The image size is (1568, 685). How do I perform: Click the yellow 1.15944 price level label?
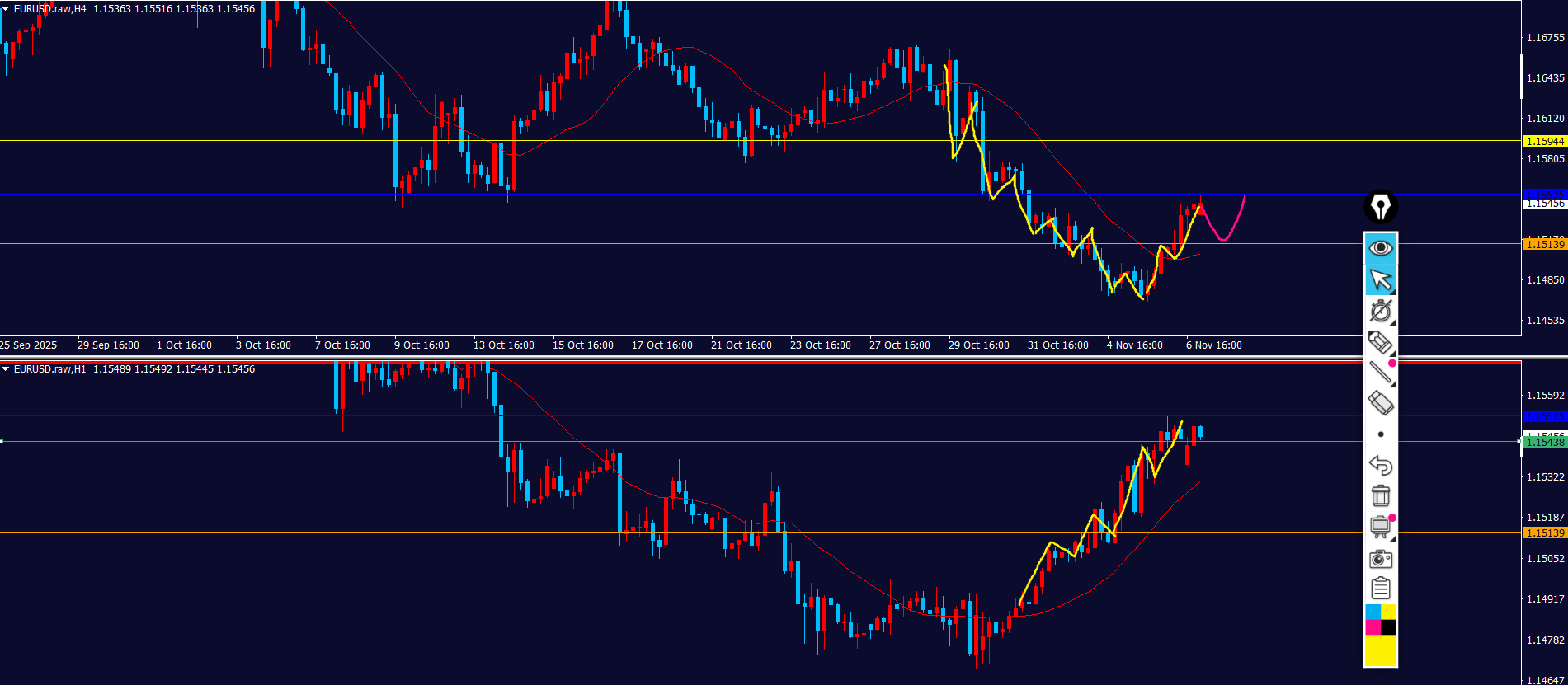click(x=1544, y=141)
